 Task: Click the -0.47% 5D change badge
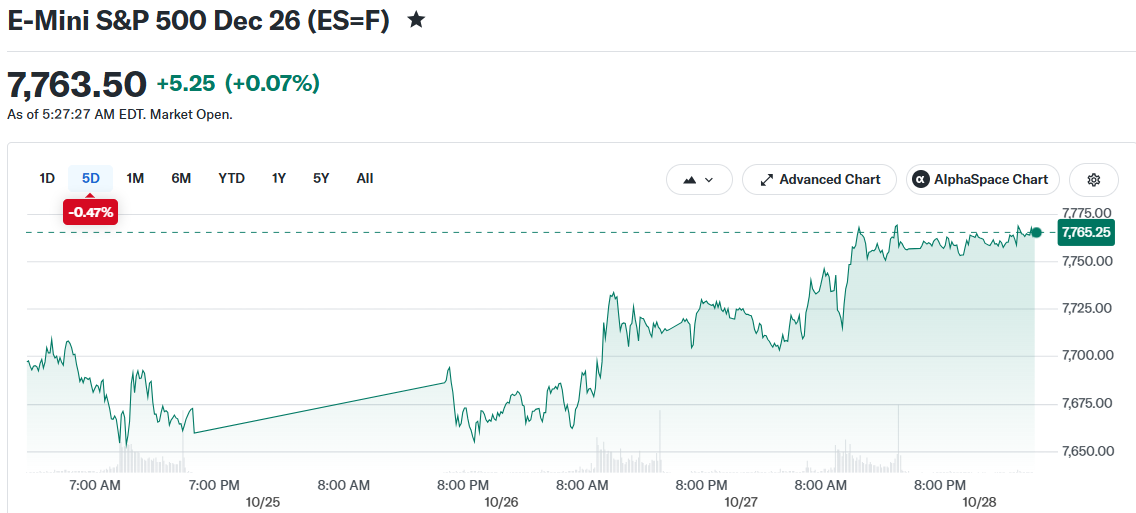click(91, 212)
